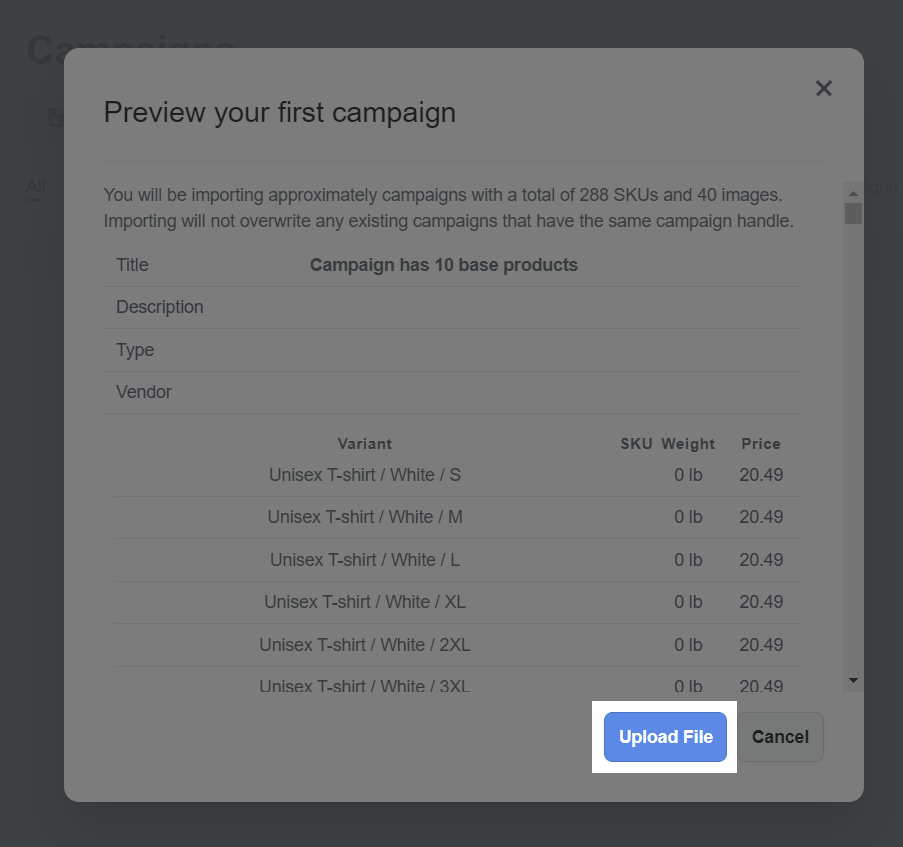Close the preview dialog with X
Screen dimensions: 903x847
pyautogui.click(x=824, y=88)
